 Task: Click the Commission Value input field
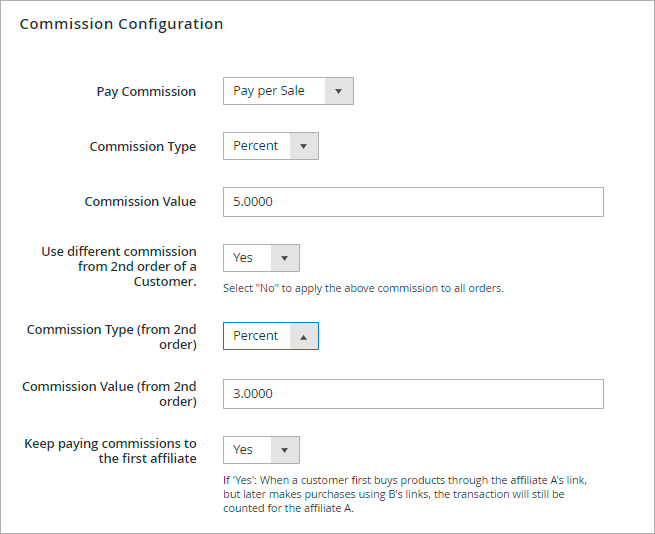tap(413, 202)
